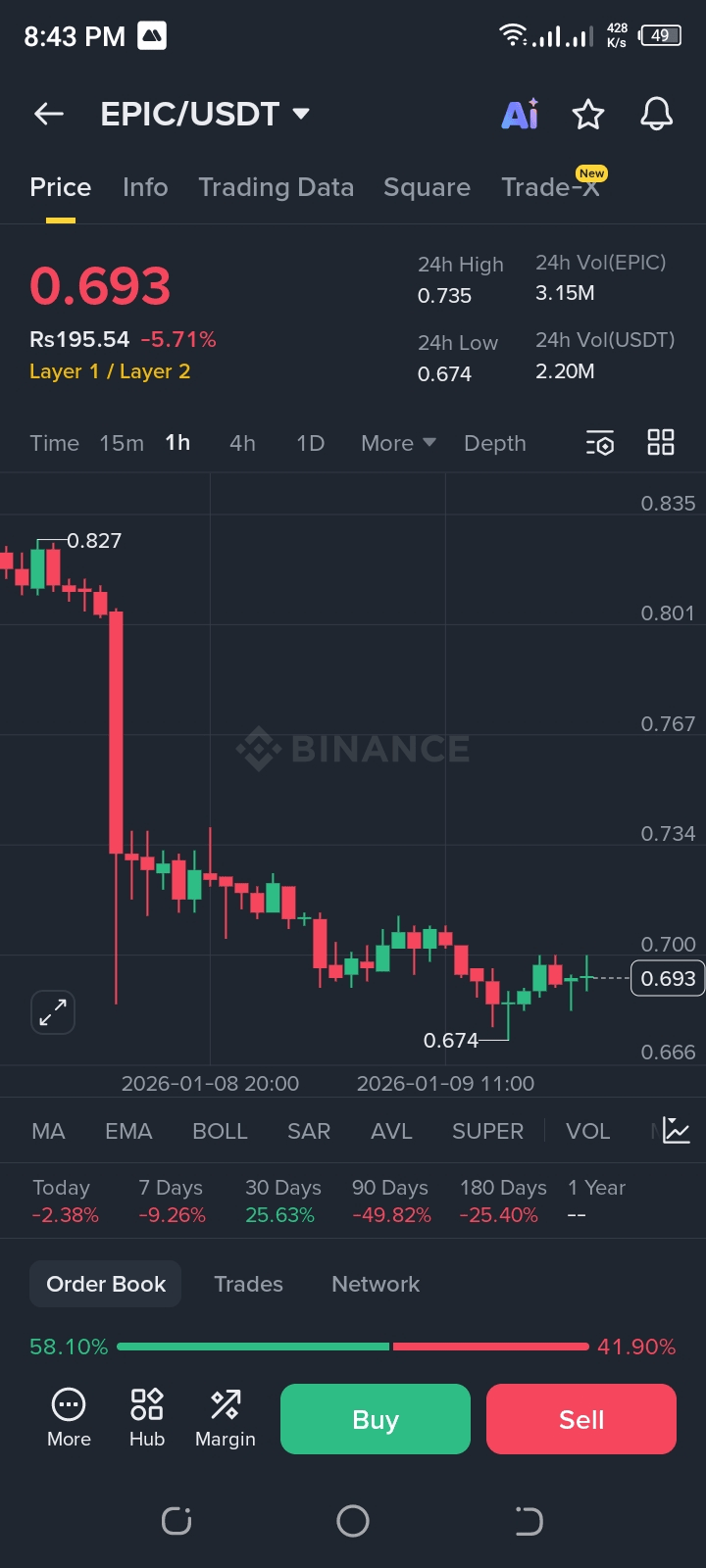Open indicator chart settings icon
Viewport: 706px width, 1568px height.
[676, 1131]
